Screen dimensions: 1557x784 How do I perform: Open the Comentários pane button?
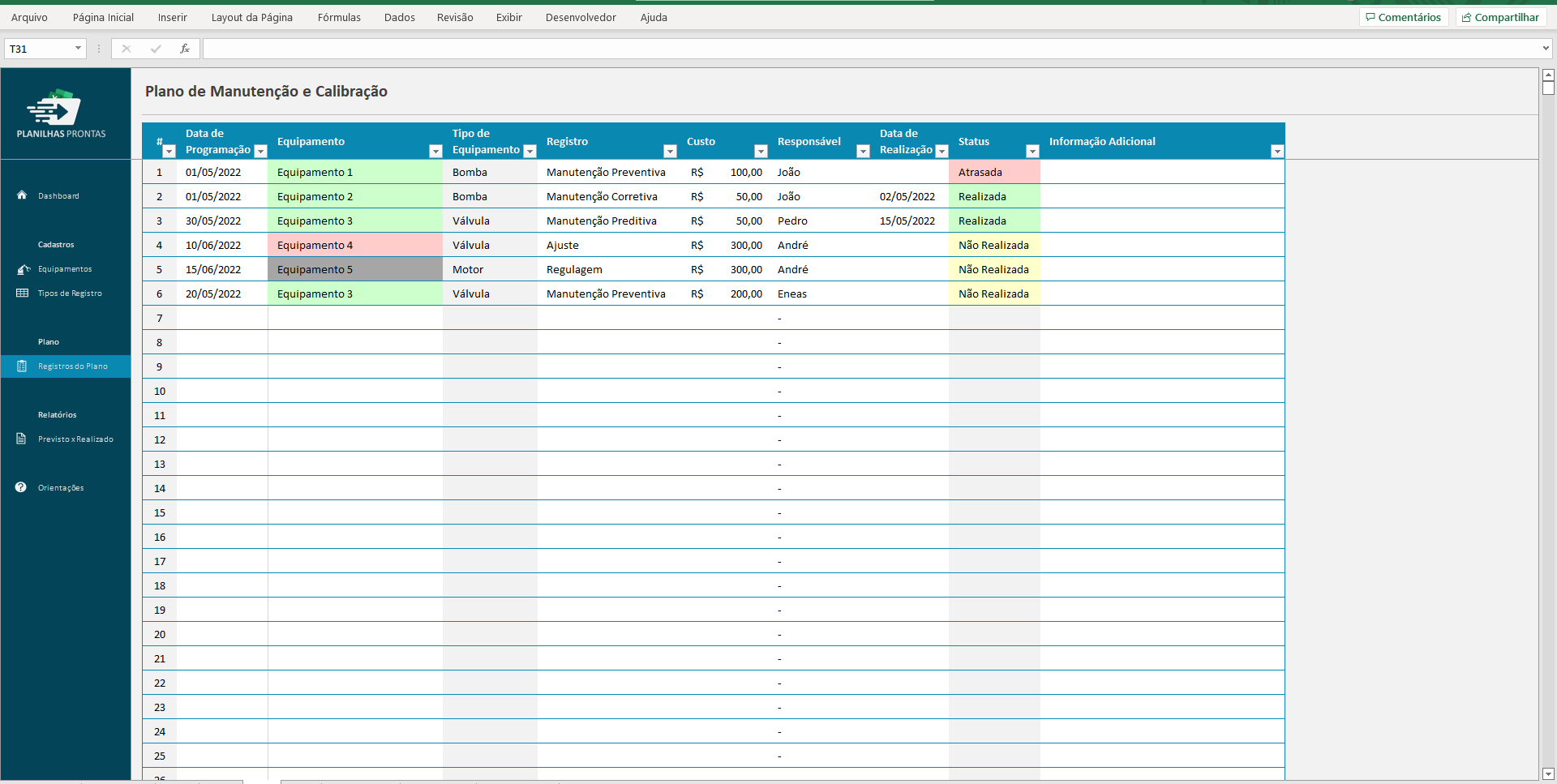[x=1404, y=17]
